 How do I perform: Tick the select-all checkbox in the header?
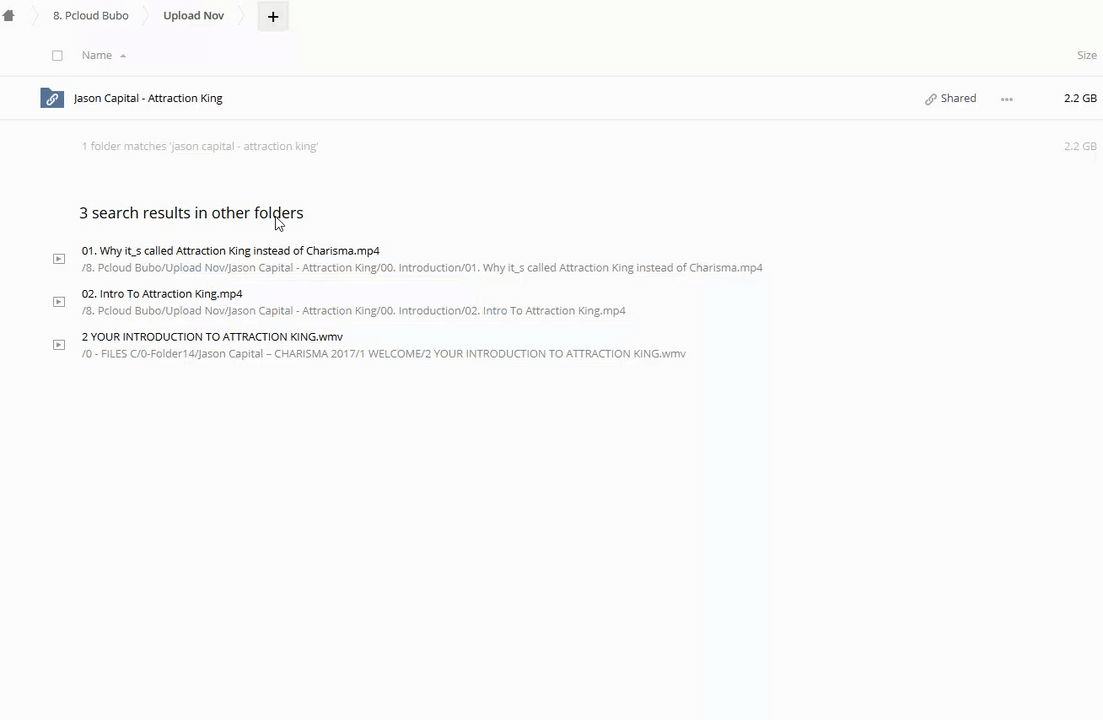click(57, 56)
